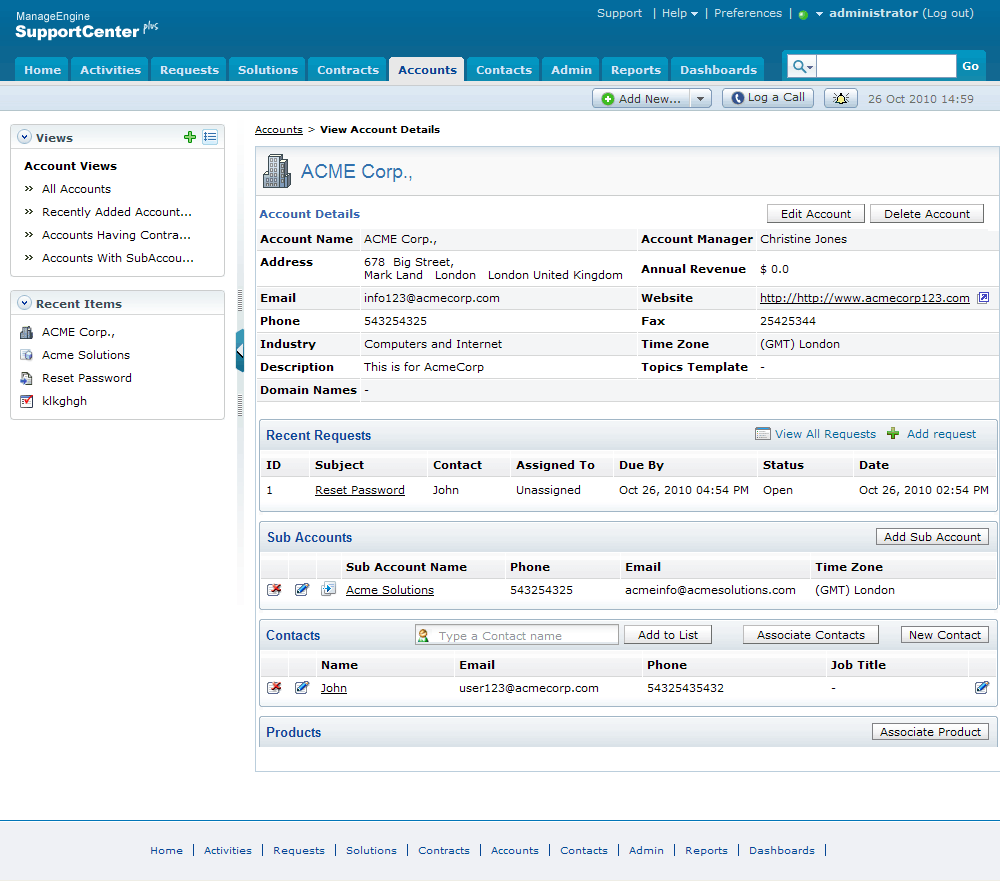Screen dimensions: 1000x882
Task: Open the search type dropdown
Action: (802, 67)
